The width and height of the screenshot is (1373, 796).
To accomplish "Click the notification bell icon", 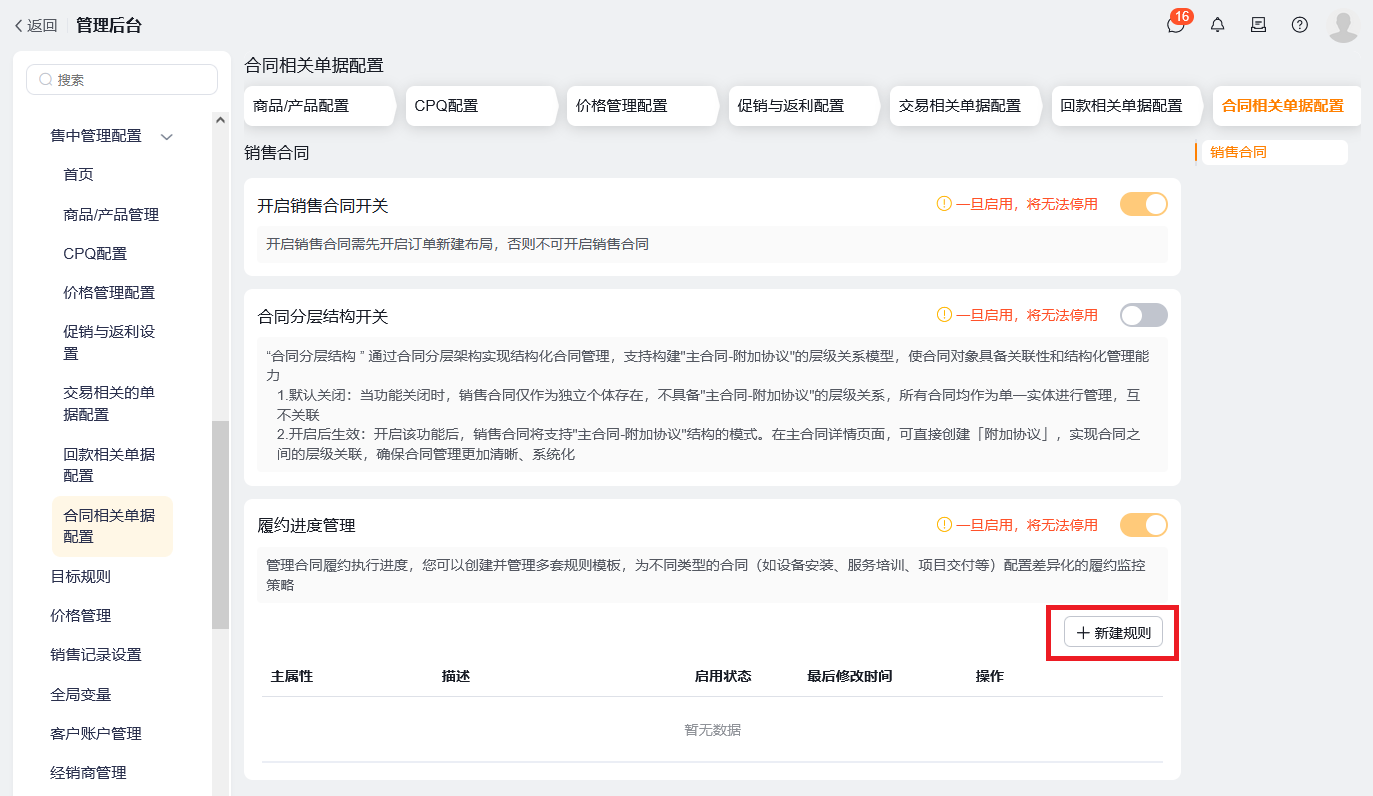I will (x=1217, y=25).
